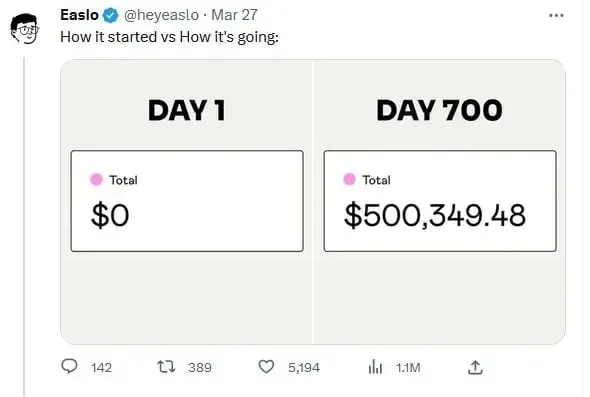Click the 142 replies count
This screenshot has height=397, width=590.
pos(101,367)
